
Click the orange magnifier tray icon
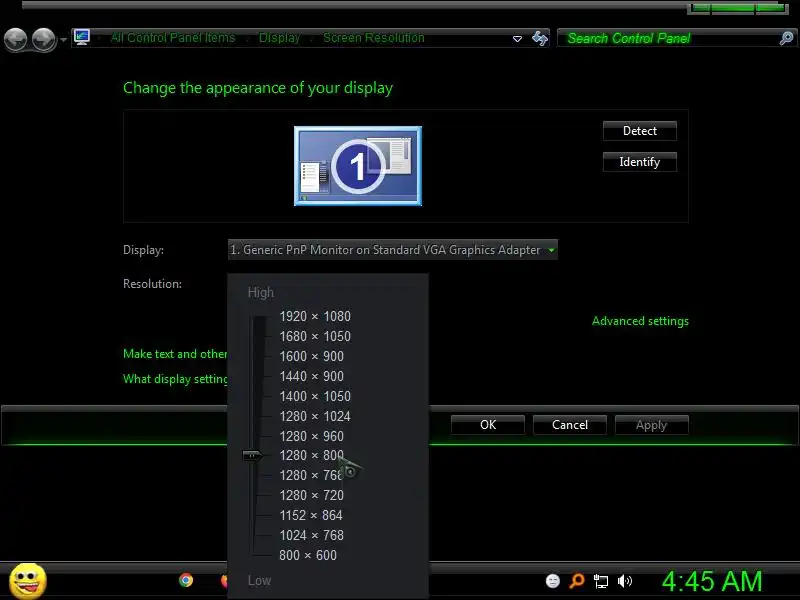[x=577, y=581]
